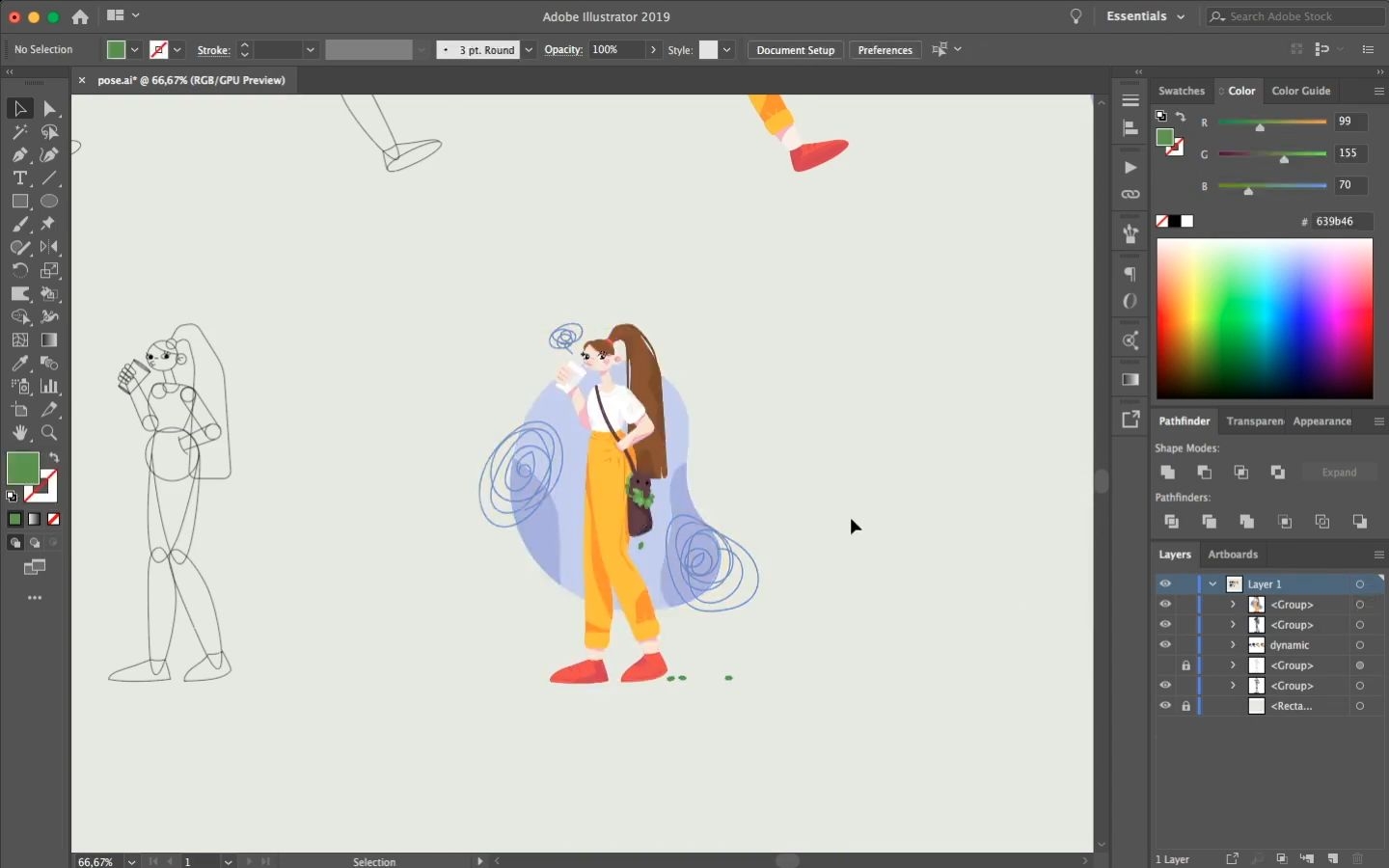Choose the Rectangle tool
This screenshot has height=868, width=1389.
click(19, 202)
